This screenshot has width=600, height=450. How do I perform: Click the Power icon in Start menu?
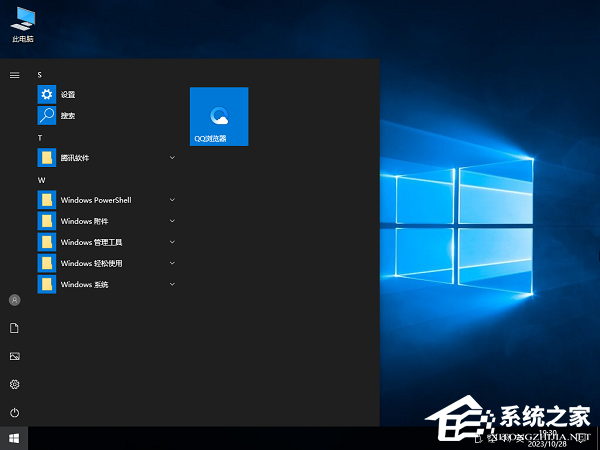point(14,412)
